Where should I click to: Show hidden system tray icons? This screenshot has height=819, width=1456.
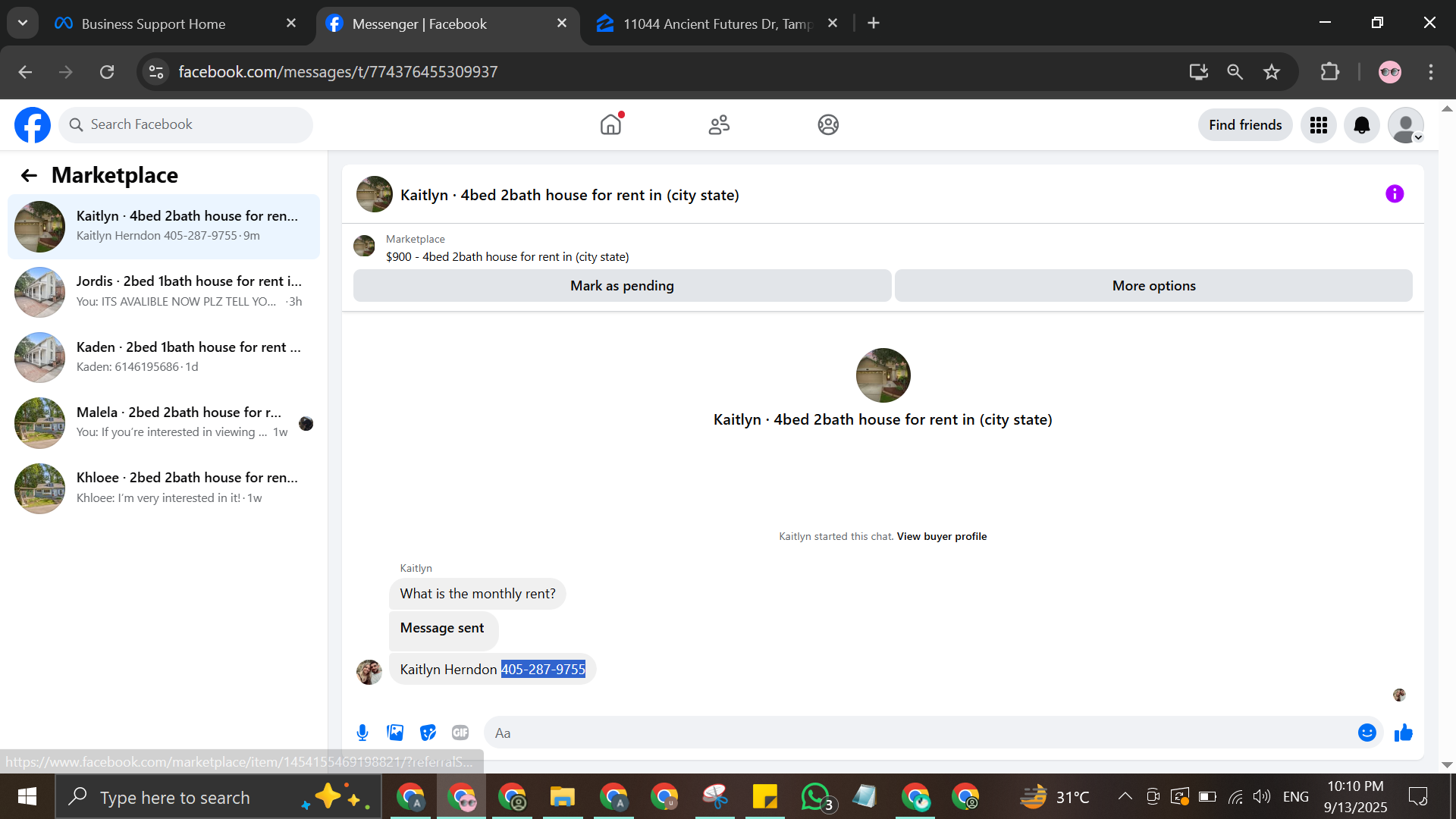pyautogui.click(x=1125, y=797)
